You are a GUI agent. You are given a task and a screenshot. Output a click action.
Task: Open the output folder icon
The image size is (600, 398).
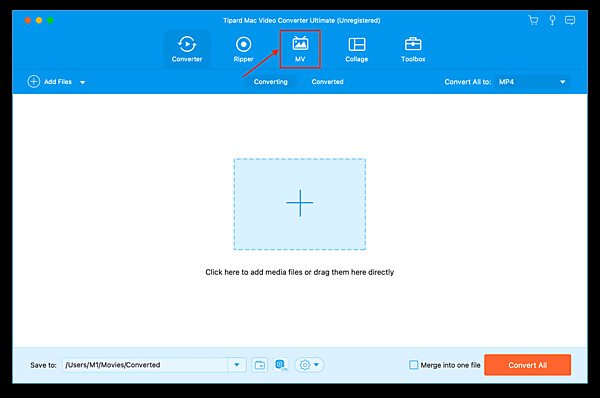point(260,365)
